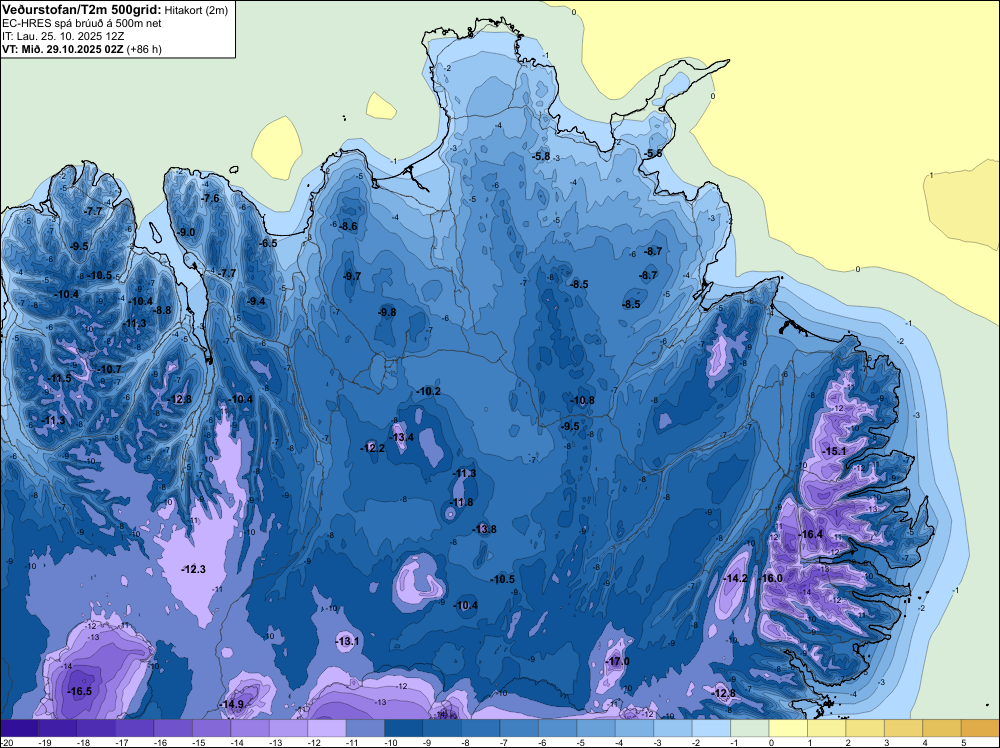Pick the legend swatch labeled -4
Image resolution: width=1000 pixels, height=748 pixels.
pyautogui.click(x=635, y=728)
